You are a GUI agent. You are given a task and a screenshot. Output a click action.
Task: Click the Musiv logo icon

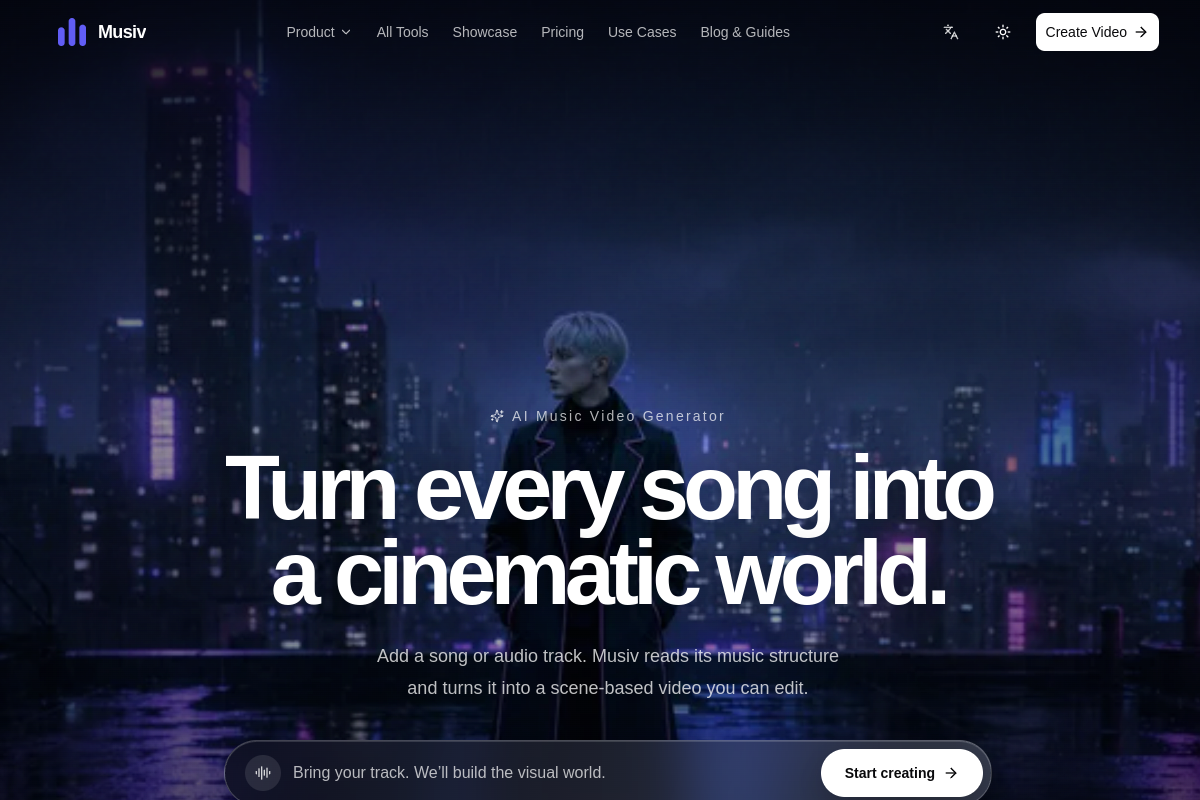click(72, 32)
